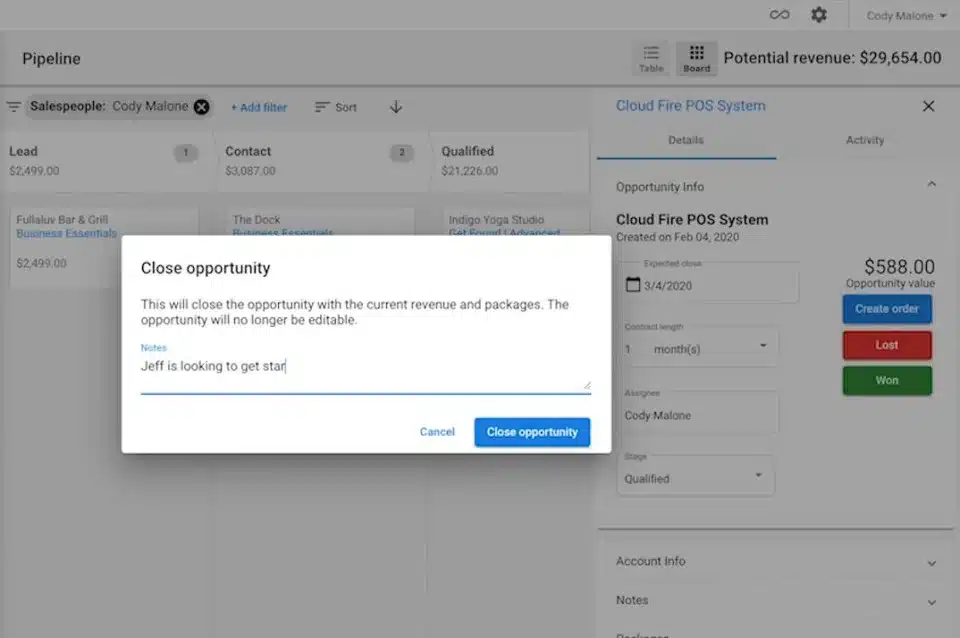The height and width of the screenshot is (638, 960).
Task: Cancel the Close opportunity dialog
Action: 437,432
